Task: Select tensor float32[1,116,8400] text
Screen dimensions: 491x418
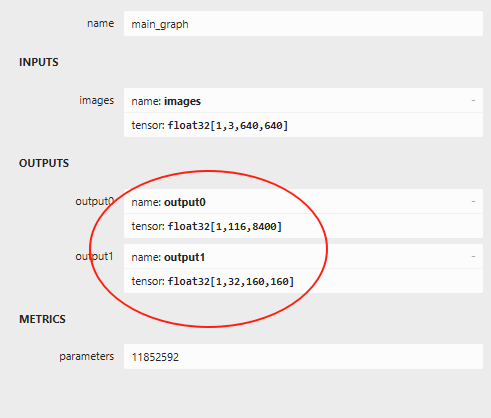Action: (x=207, y=227)
